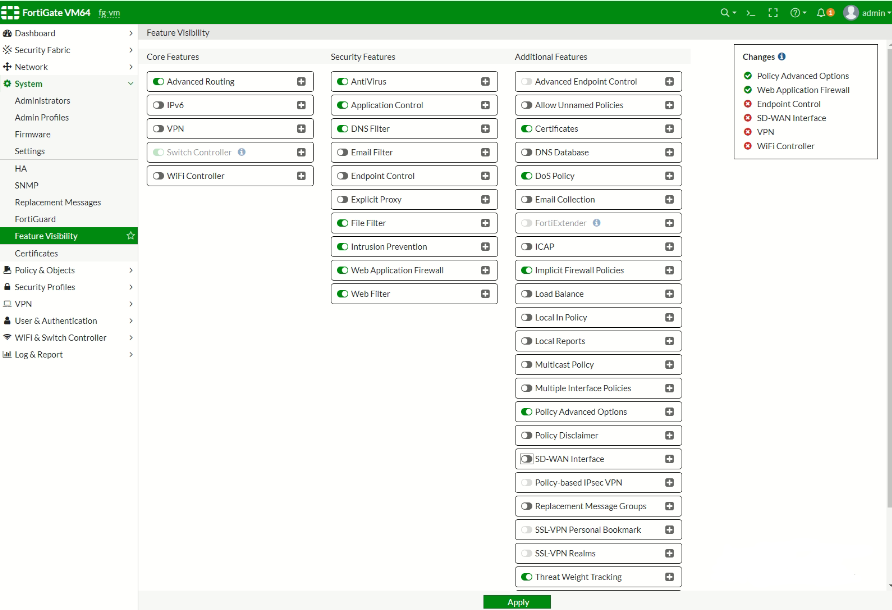
Task: Click the plus icon on IPv6
Action: pyautogui.click(x=301, y=105)
